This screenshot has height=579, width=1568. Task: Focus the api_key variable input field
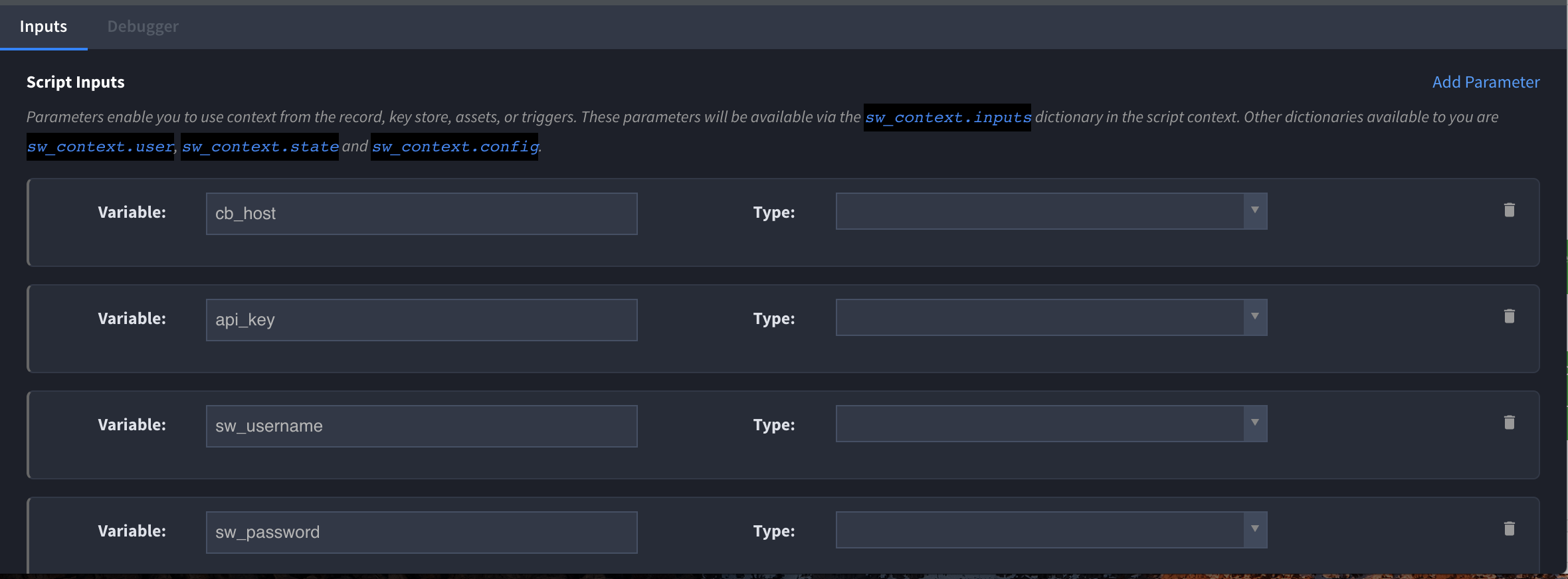422,320
